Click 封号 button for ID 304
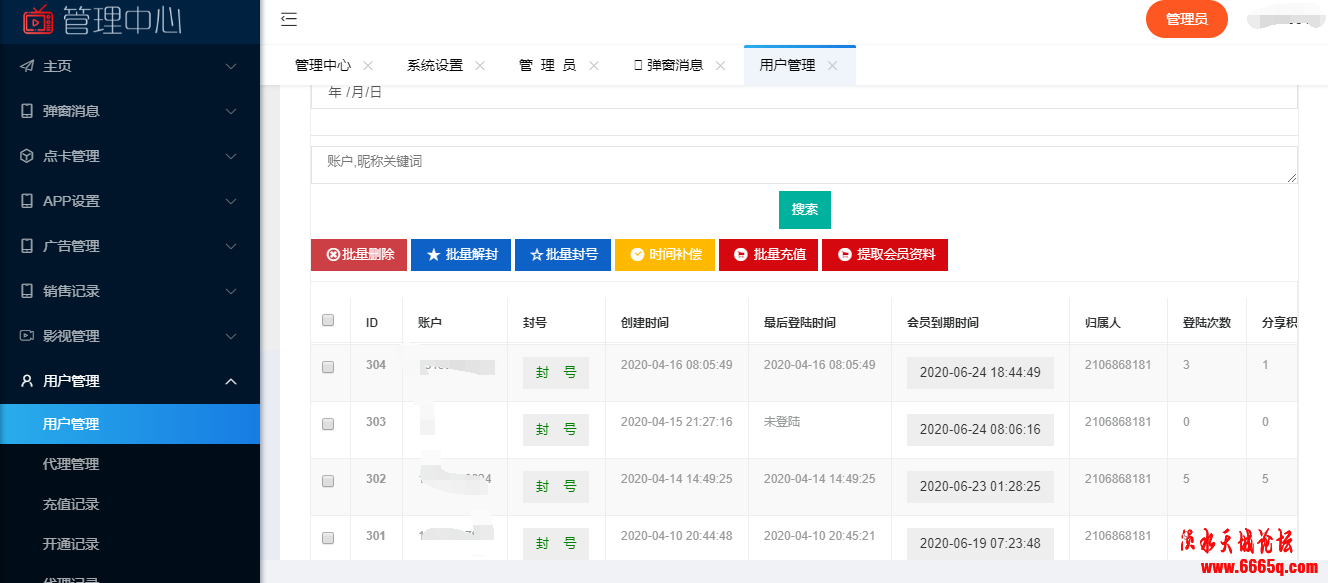The width and height of the screenshot is (1328, 583). pos(556,372)
